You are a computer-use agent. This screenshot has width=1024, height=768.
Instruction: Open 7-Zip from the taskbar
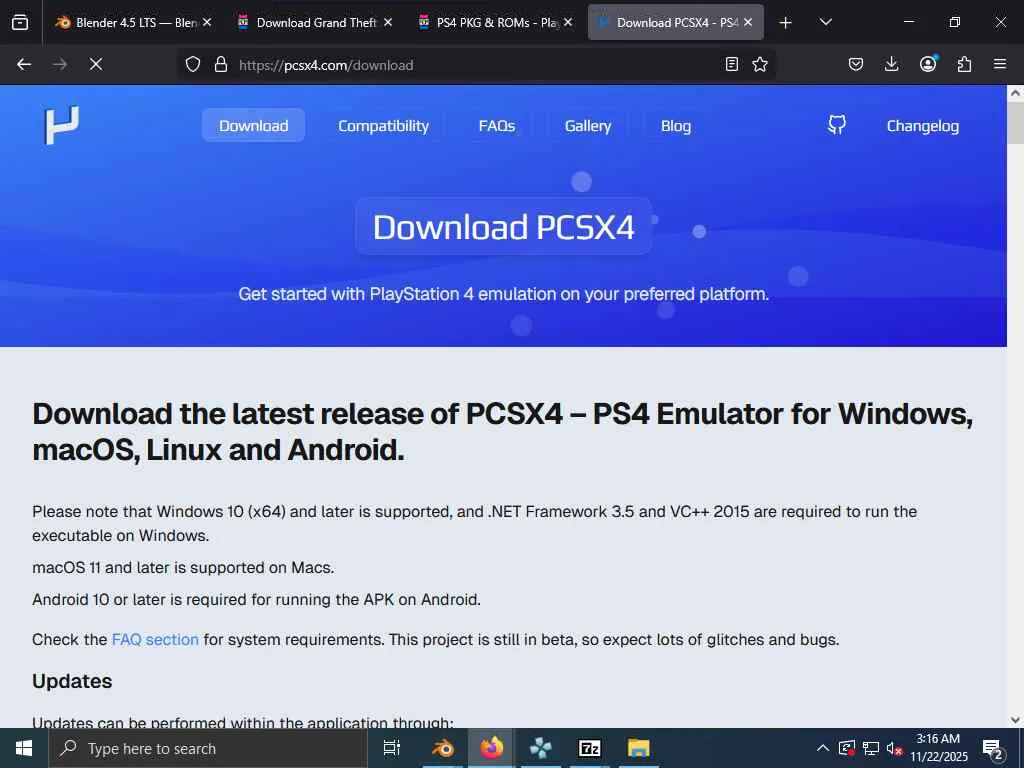[590, 748]
